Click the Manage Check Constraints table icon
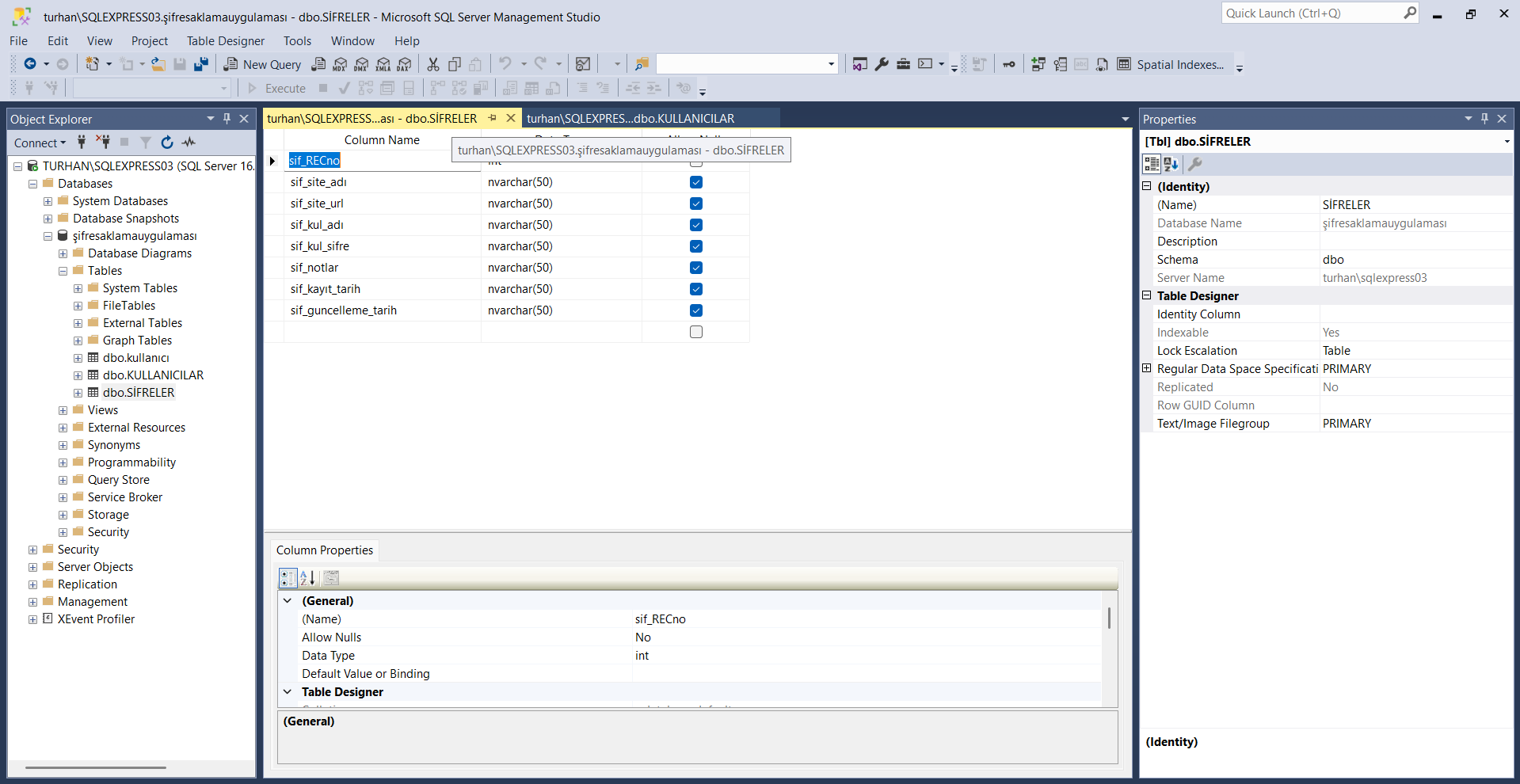This screenshot has width=1520, height=784. pos(1124,64)
